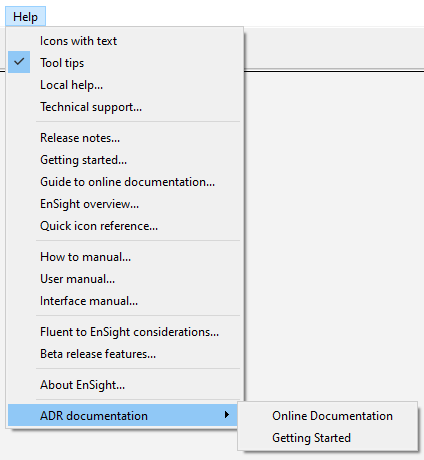
Task: Open the How to manual…
Action: pos(124,257)
